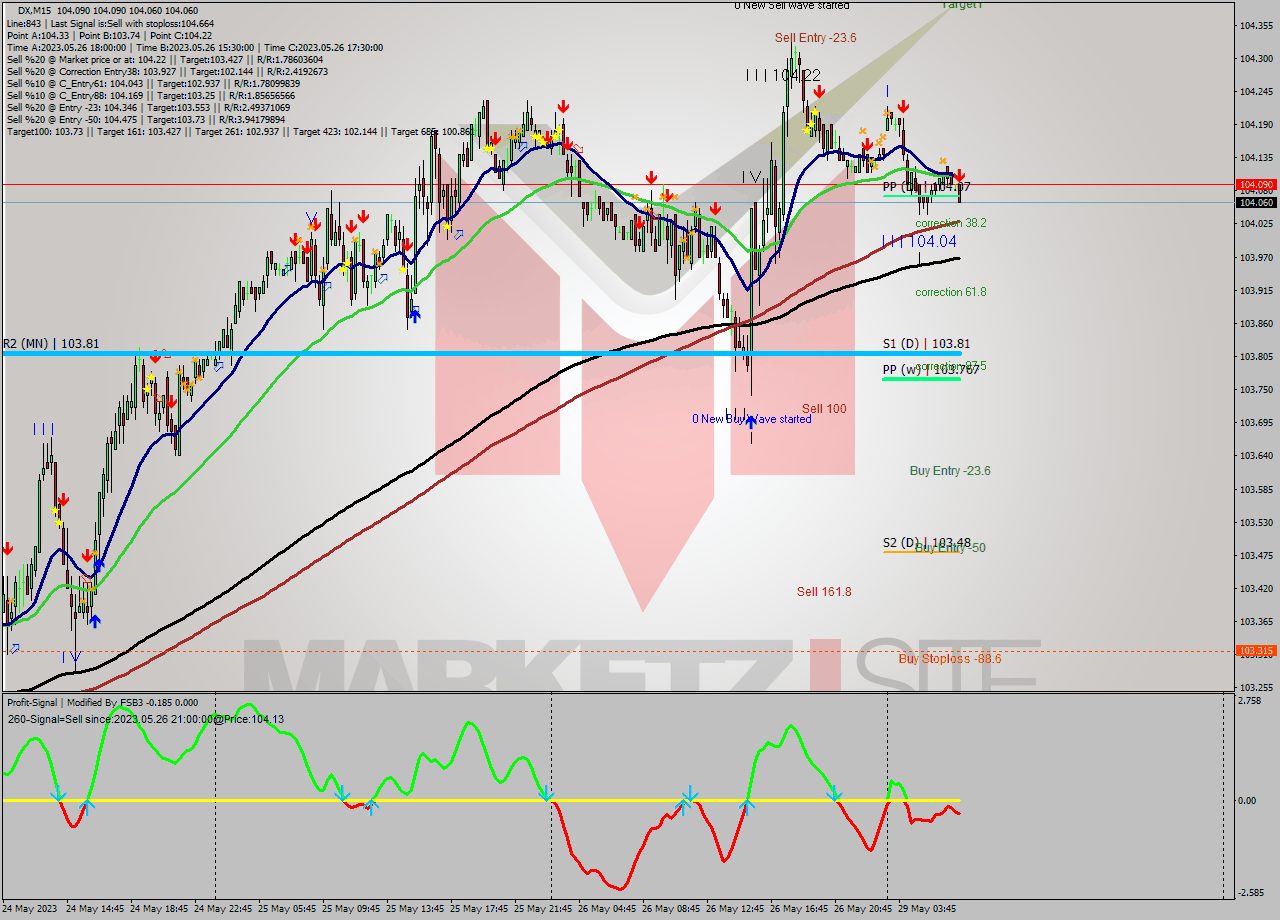Click the 'Sell Entry -23.6' label

click(815, 38)
